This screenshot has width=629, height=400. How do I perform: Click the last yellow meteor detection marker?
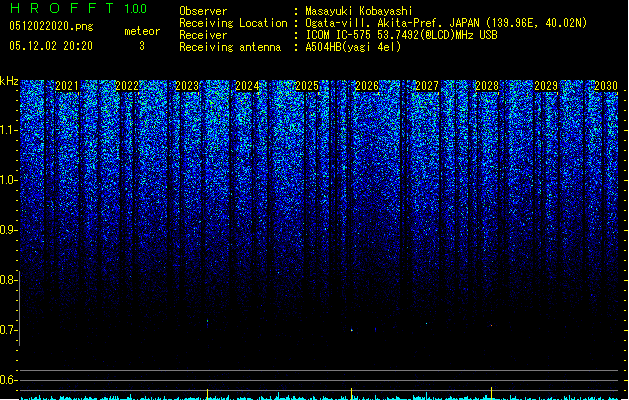(491, 394)
